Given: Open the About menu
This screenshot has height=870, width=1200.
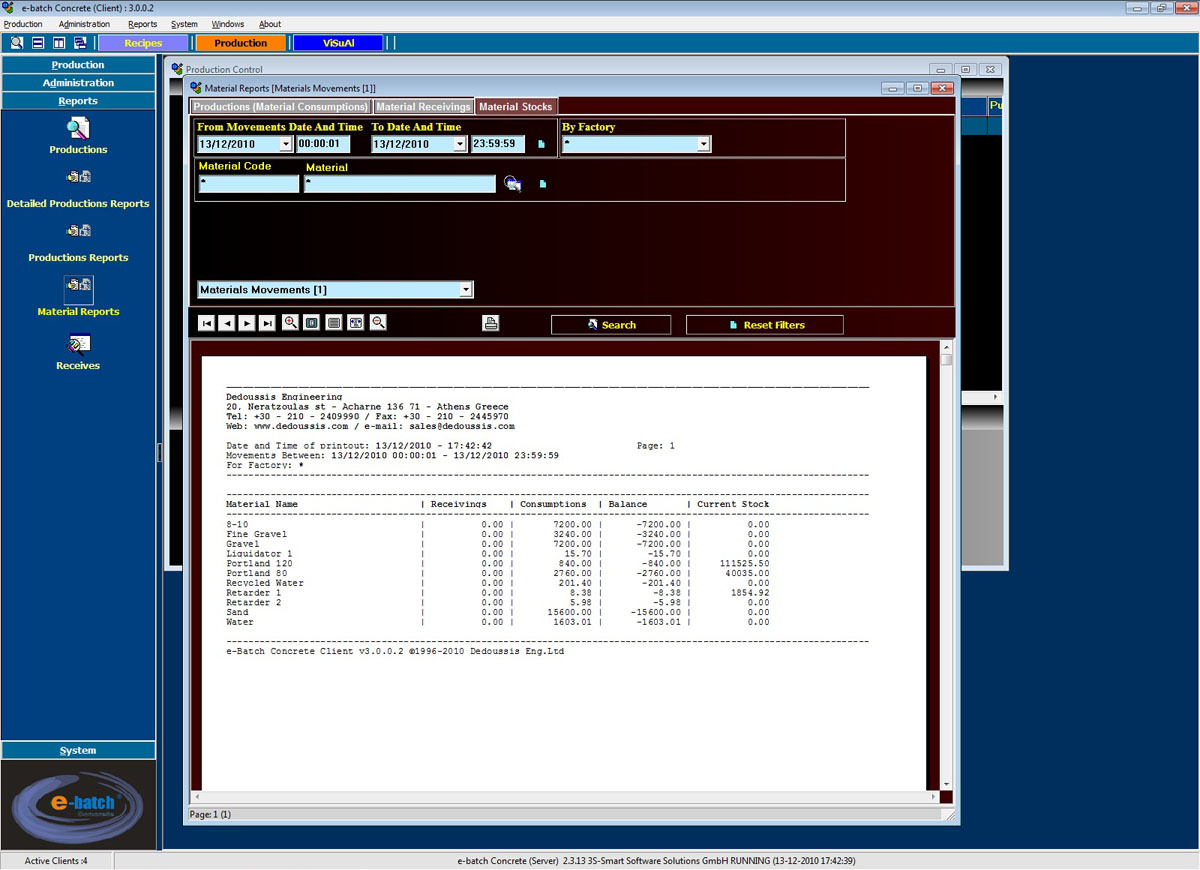Looking at the screenshot, I should click(270, 24).
